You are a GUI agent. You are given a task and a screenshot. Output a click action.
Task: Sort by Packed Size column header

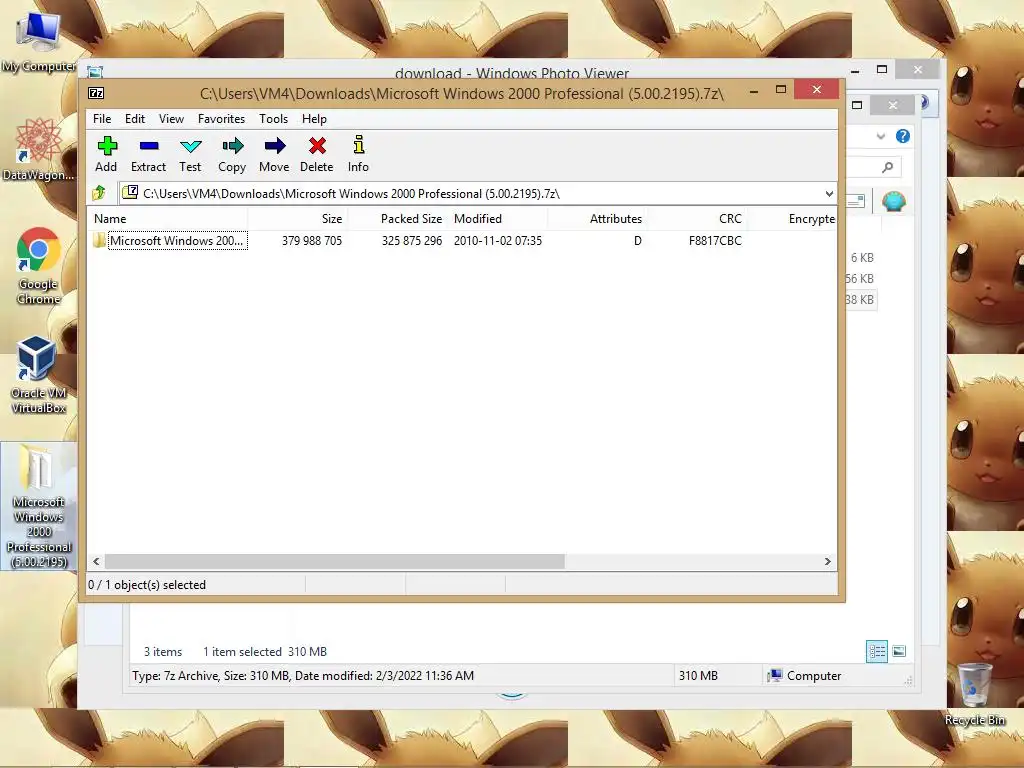[x=398, y=219]
